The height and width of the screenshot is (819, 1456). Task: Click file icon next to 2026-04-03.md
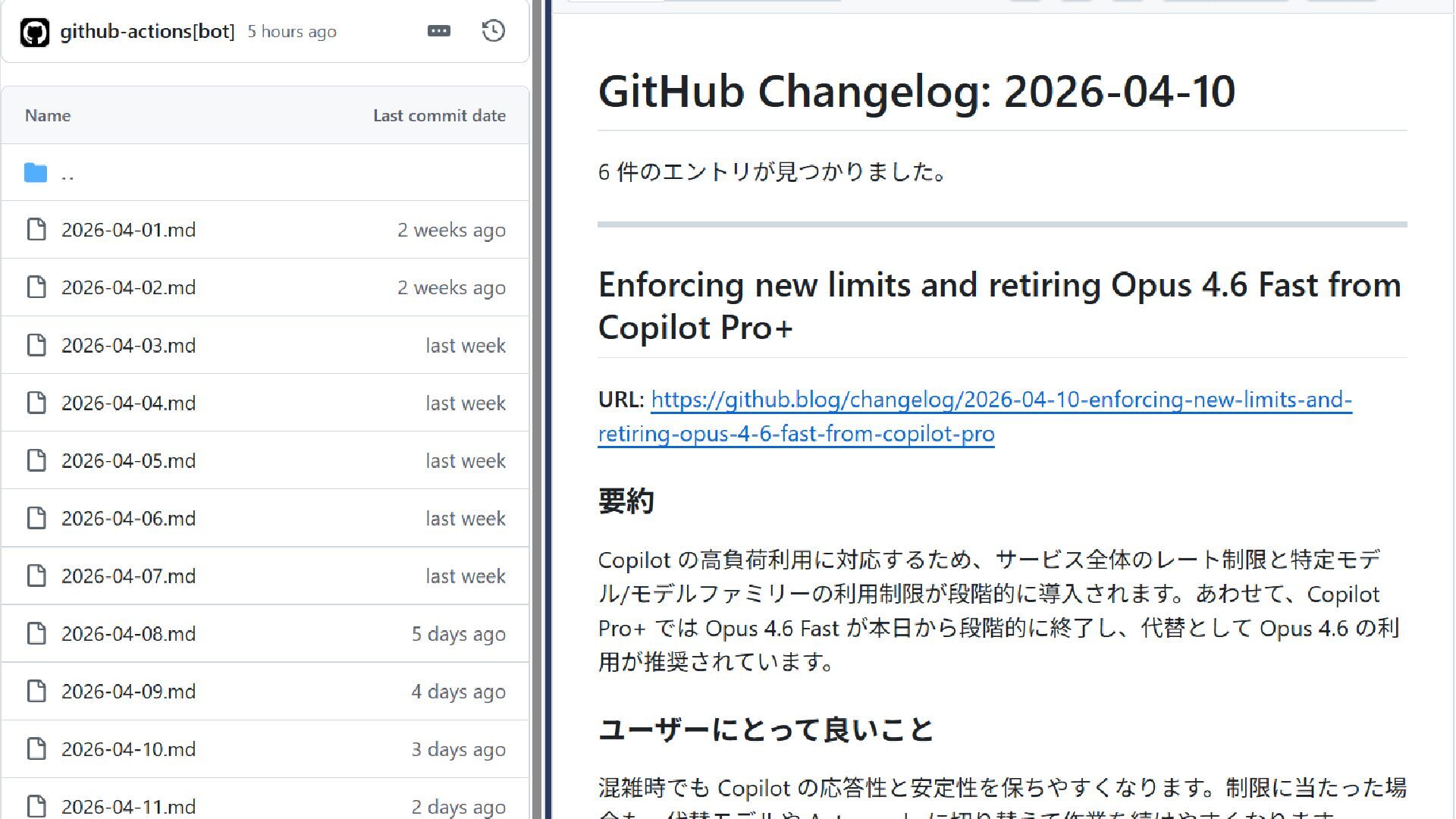click(36, 345)
